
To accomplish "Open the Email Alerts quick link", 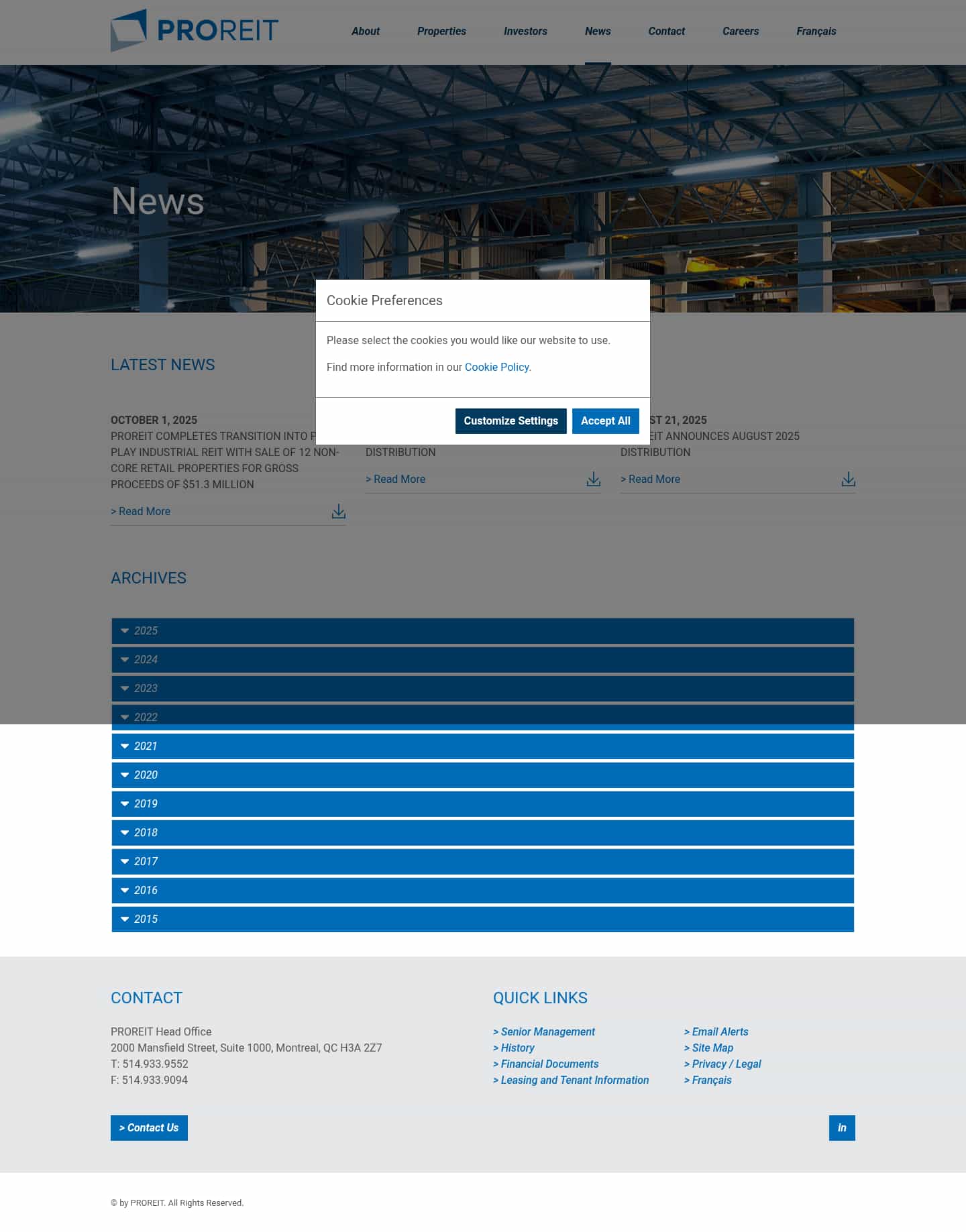I will 716,1032.
